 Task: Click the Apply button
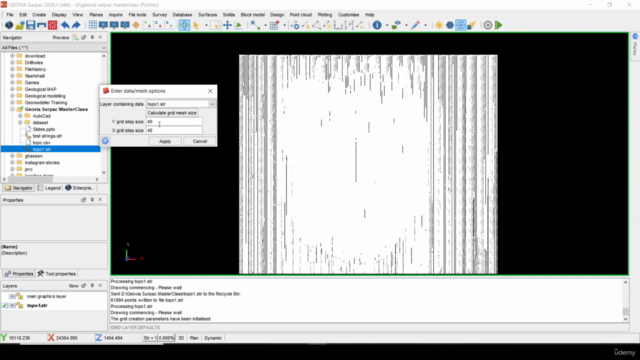pos(165,141)
